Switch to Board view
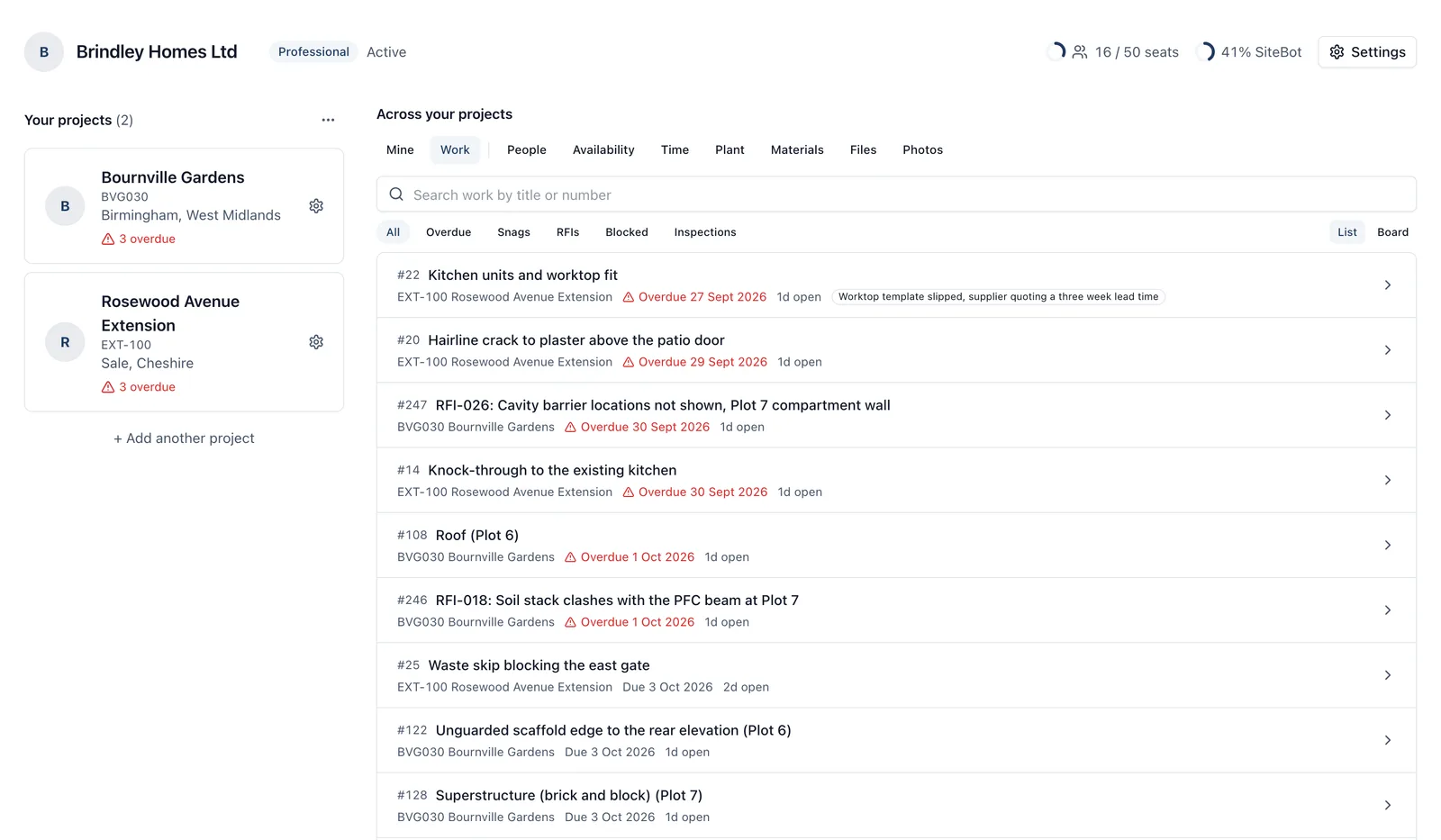Screen dimensions: 1441x840 coord(1392,232)
